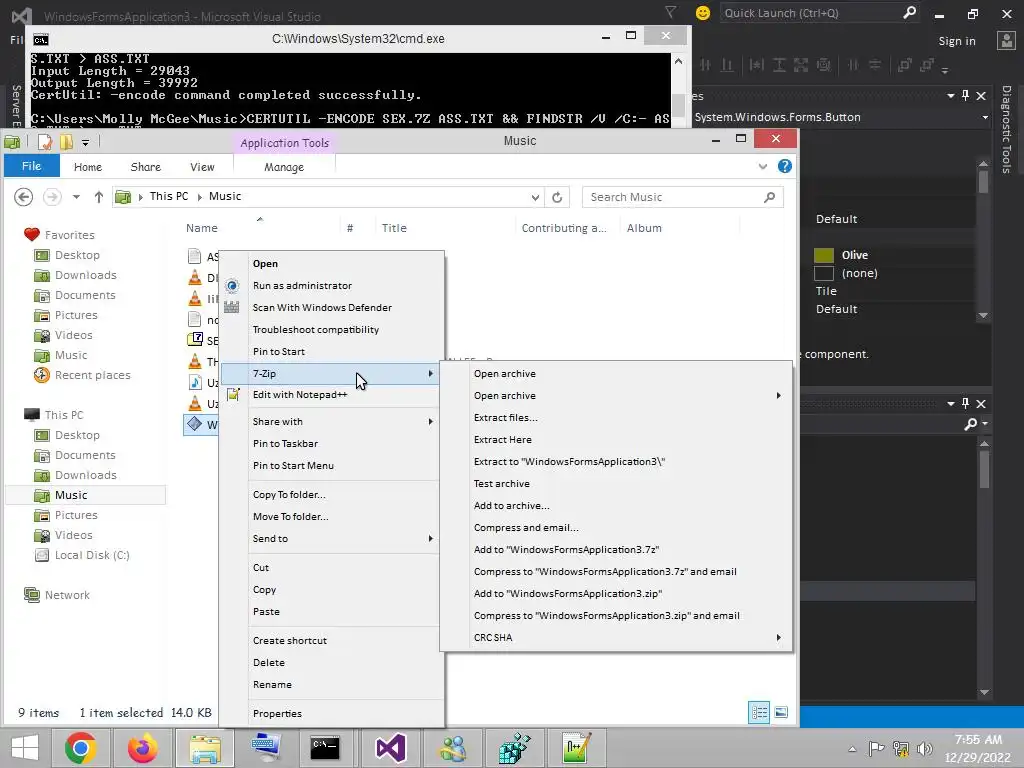1024x768 pixels.
Task: Go up one folder level arrow
Action: tap(99, 197)
